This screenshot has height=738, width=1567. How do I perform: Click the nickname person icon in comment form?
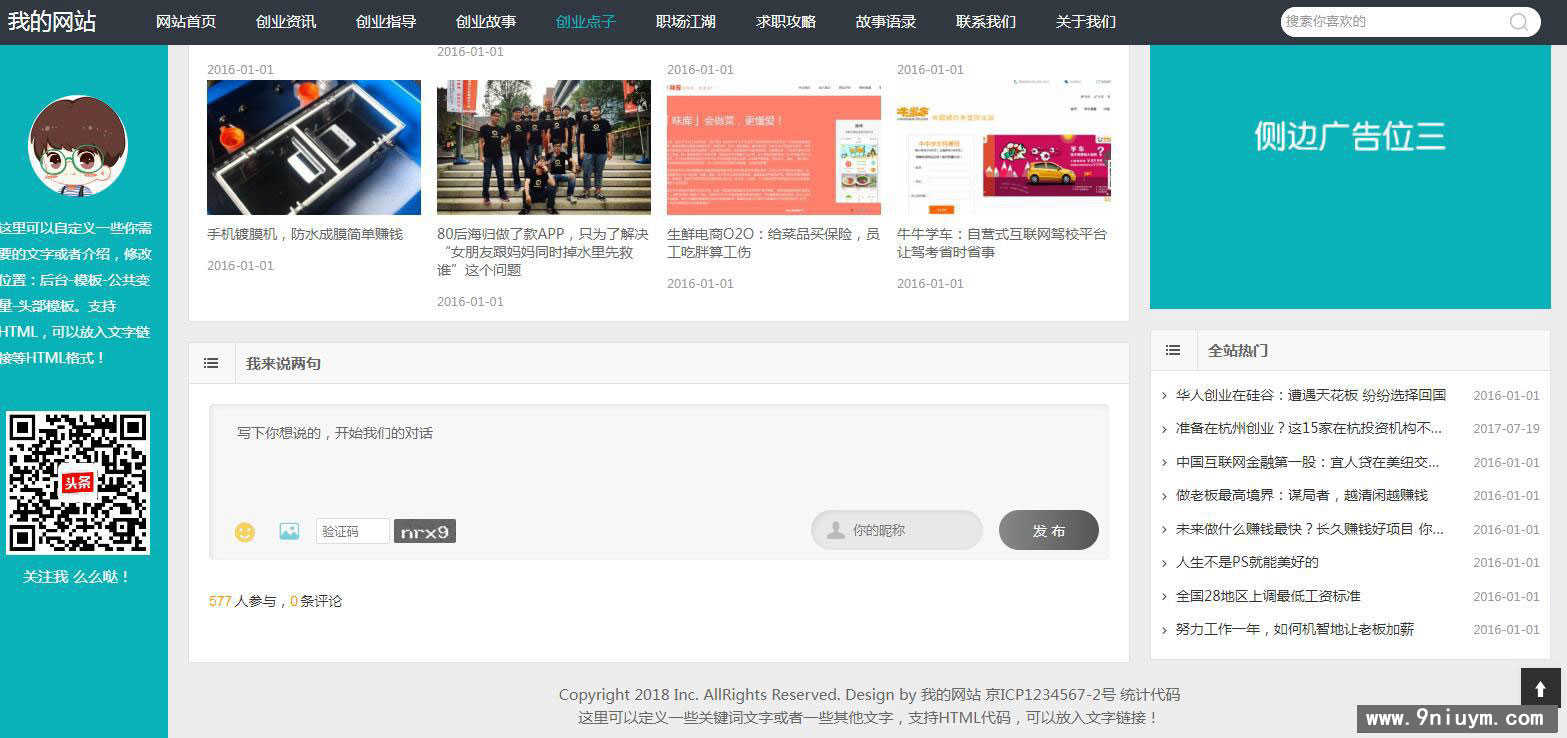click(x=834, y=530)
